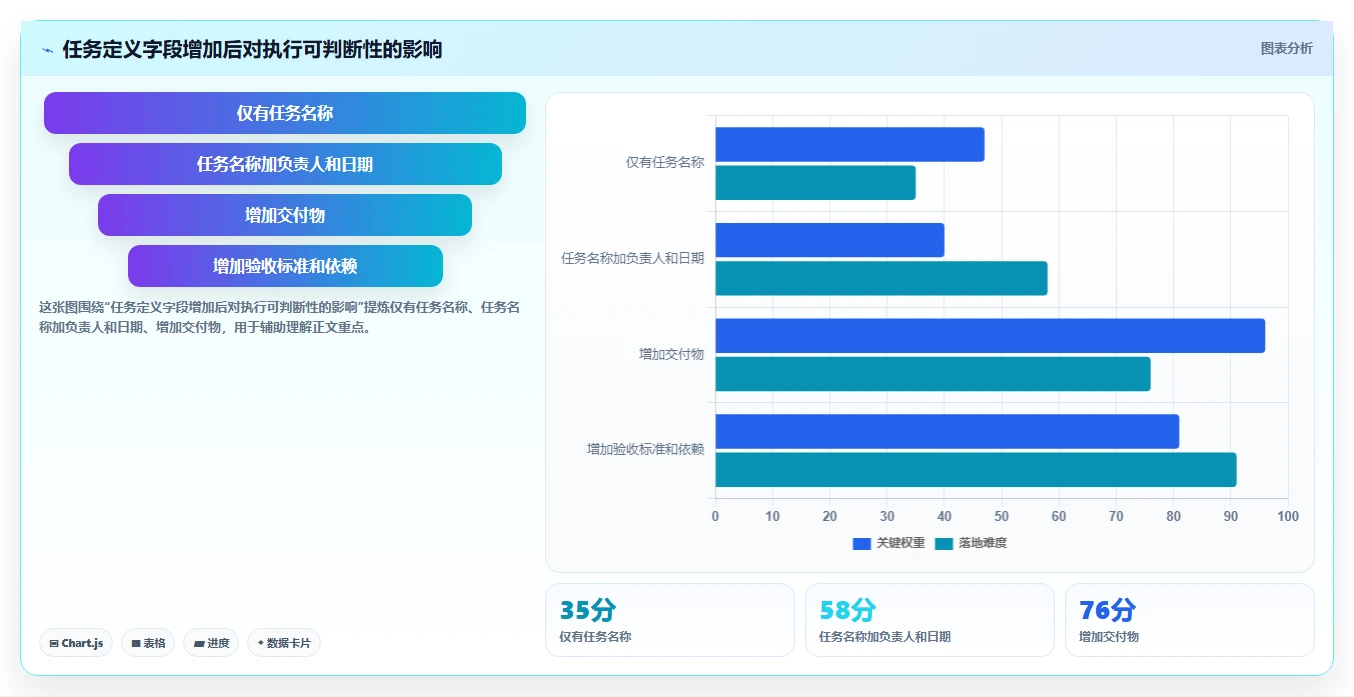This screenshot has width=1354, height=697.
Task: Click the blue bar for 仅有任务名称
Action: click(850, 144)
